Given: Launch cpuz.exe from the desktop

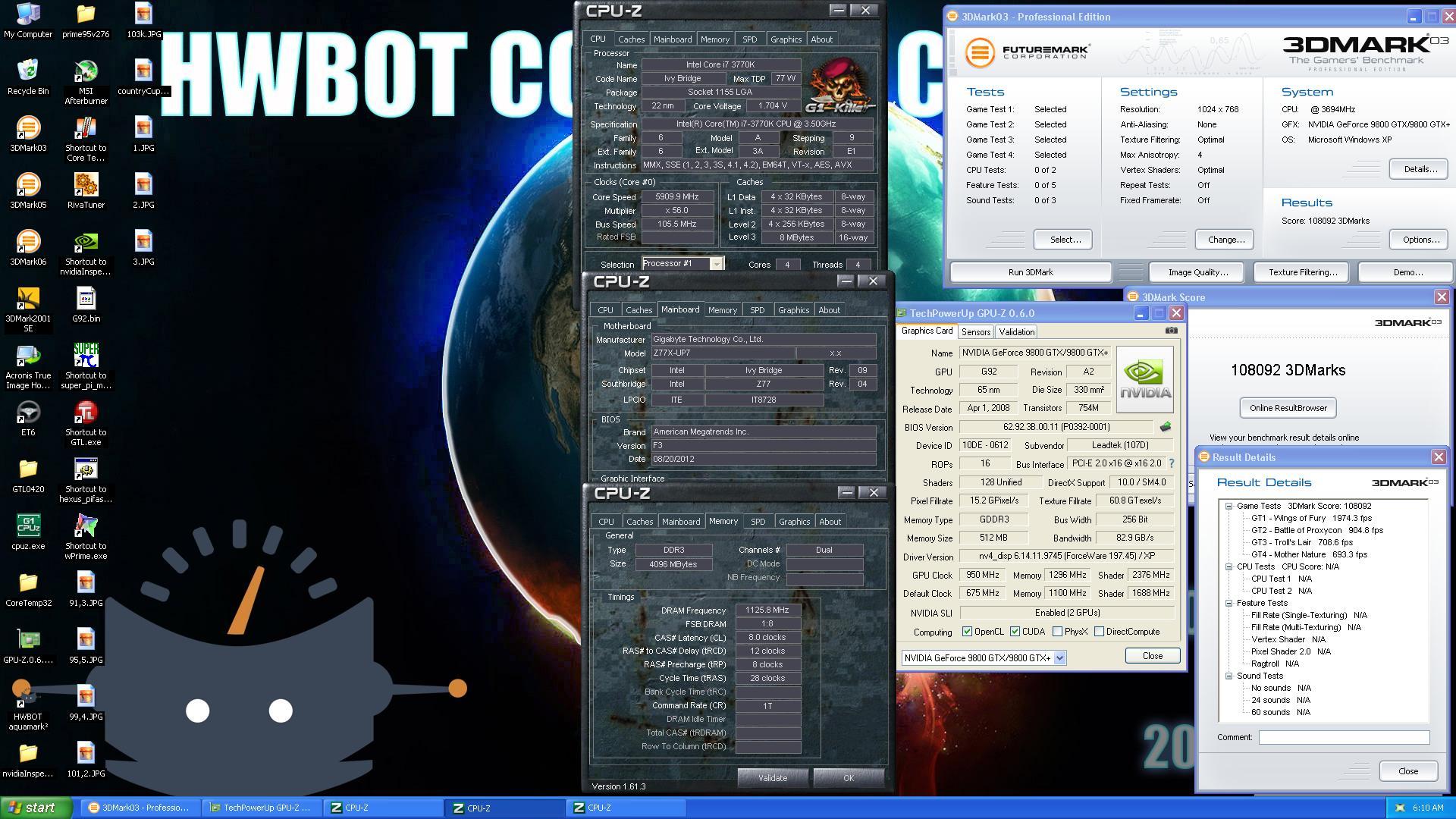Looking at the screenshot, I should (x=28, y=532).
